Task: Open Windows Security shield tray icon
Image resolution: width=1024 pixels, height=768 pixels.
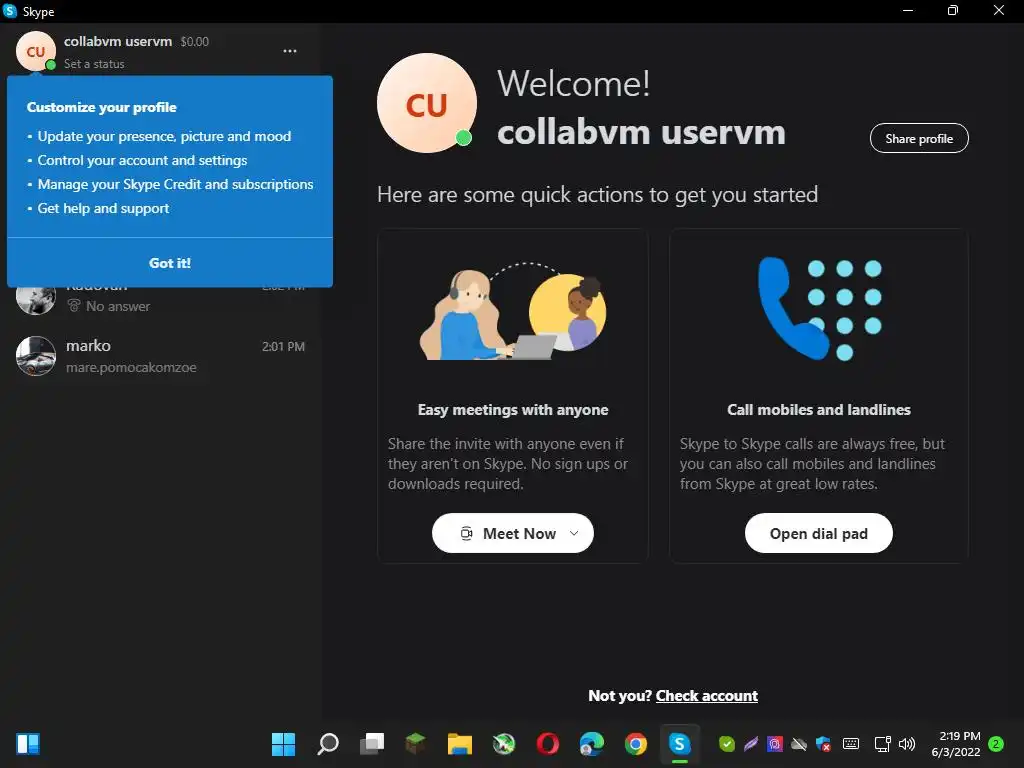Action: pyautogui.click(x=824, y=744)
